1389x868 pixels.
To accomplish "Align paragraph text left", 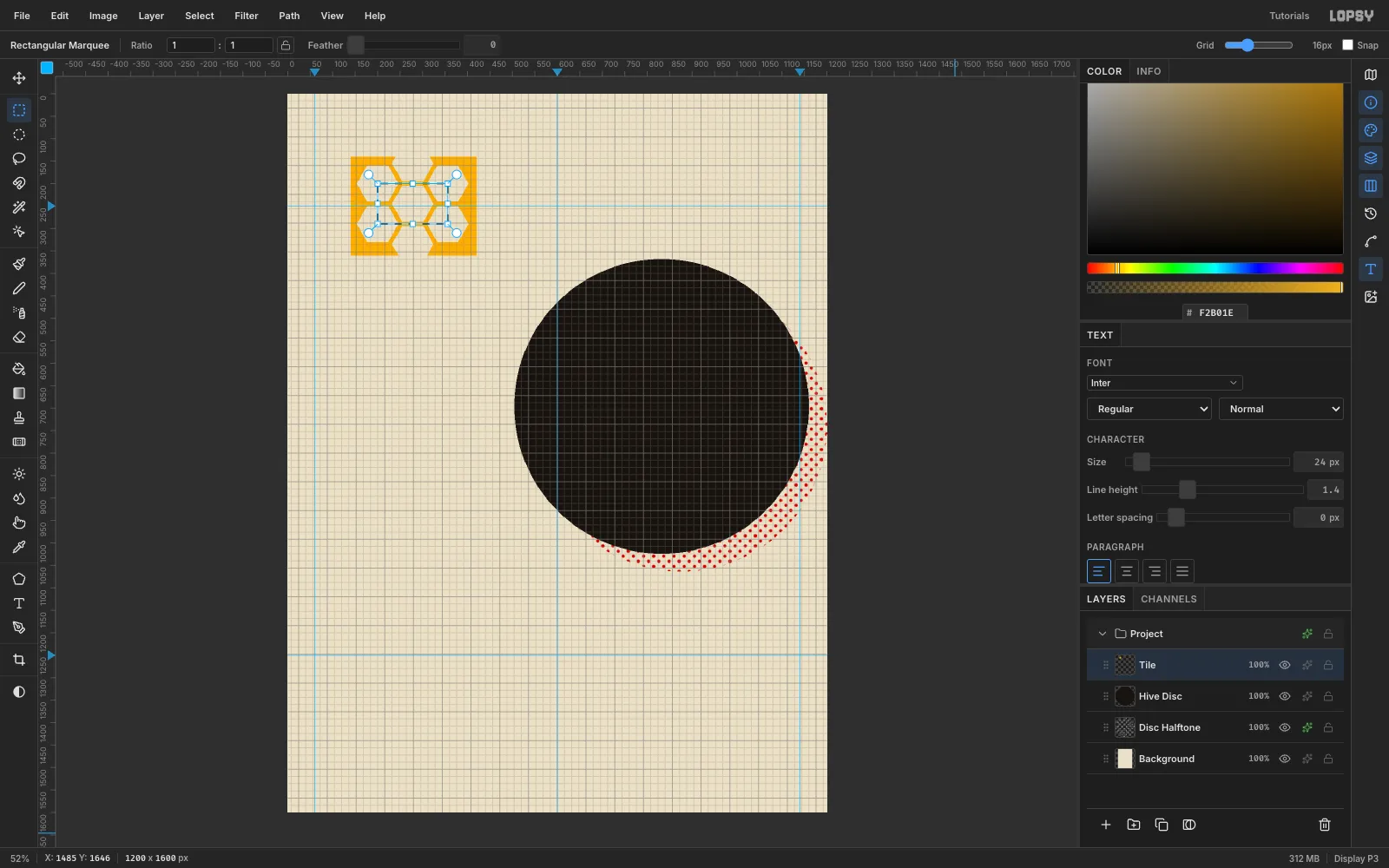I will pyautogui.click(x=1099, y=571).
